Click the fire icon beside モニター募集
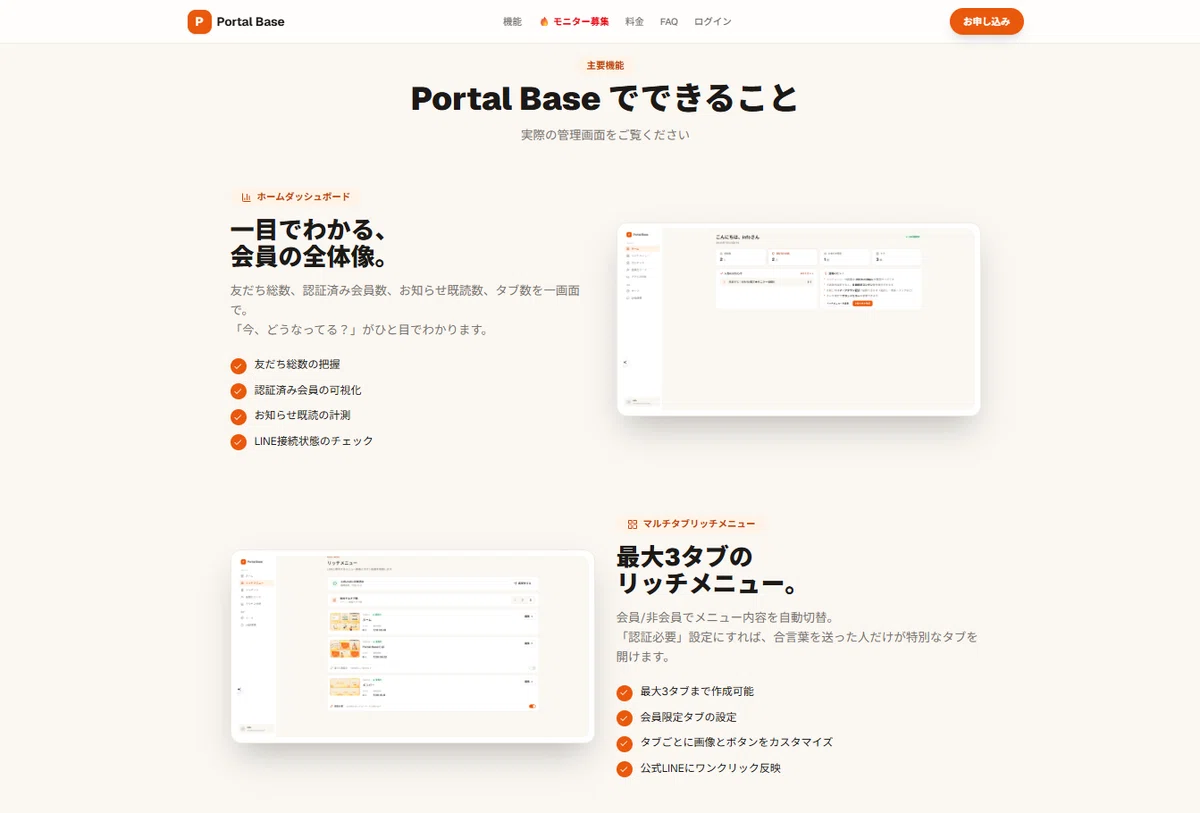Screen dimensions: 1200x813 pyautogui.click(x=544, y=21)
